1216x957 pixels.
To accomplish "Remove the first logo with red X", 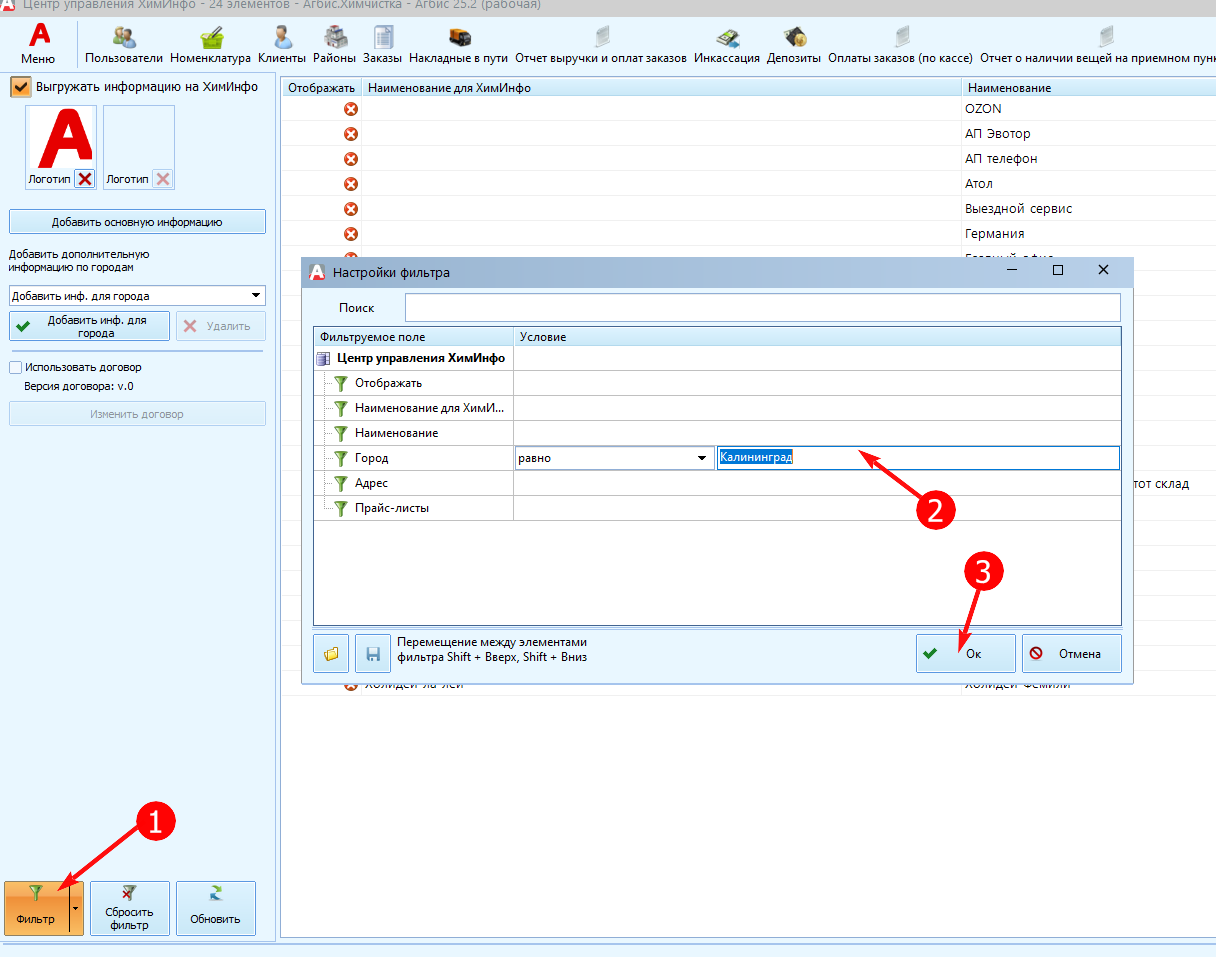I will pyautogui.click(x=85, y=179).
